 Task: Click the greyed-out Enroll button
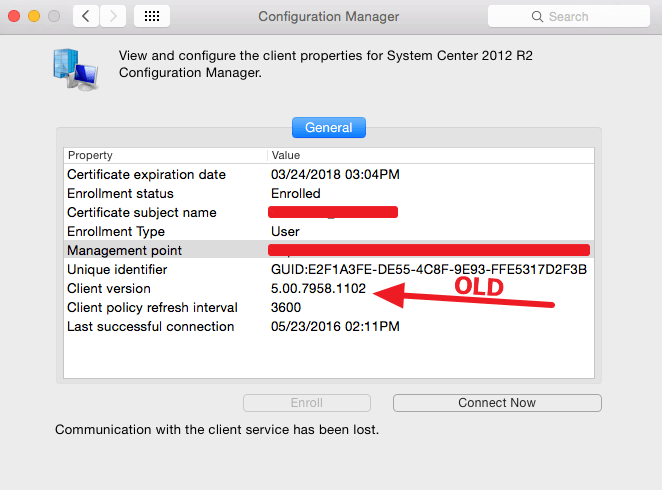pyautogui.click(x=307, y=403)
